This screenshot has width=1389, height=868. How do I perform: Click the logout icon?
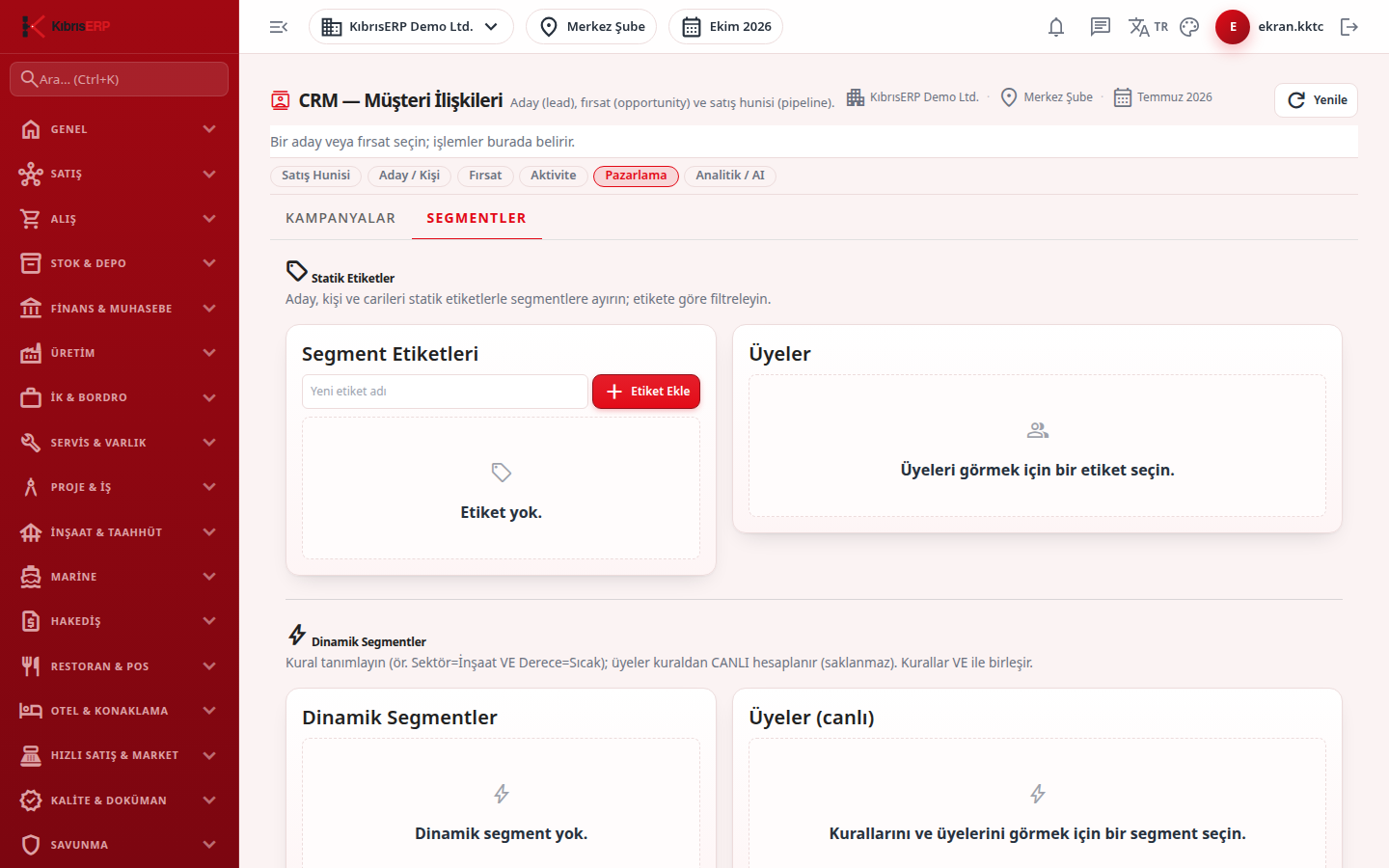point(1349,27)
